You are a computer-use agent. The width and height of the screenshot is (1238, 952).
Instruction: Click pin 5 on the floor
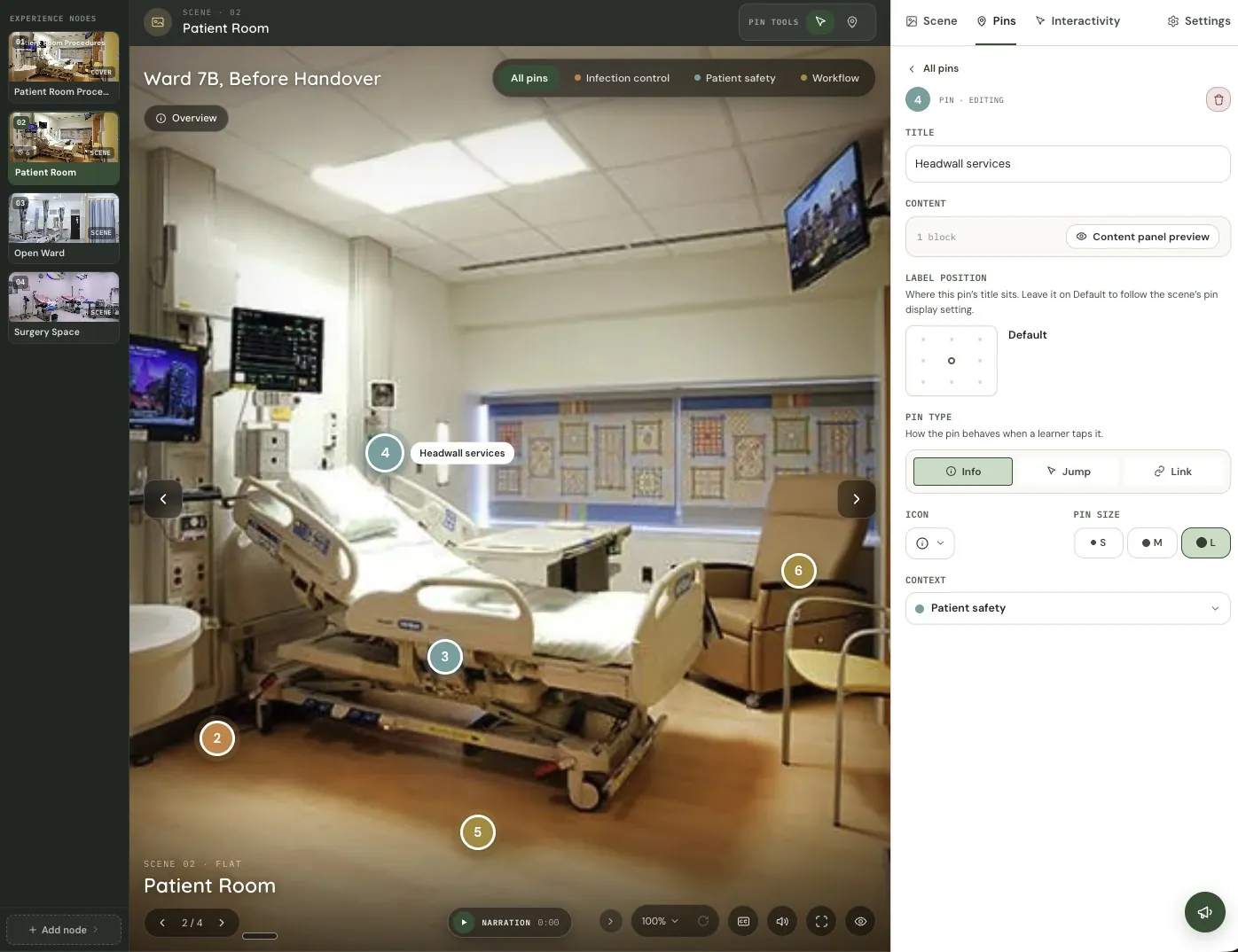pos(478,832)
